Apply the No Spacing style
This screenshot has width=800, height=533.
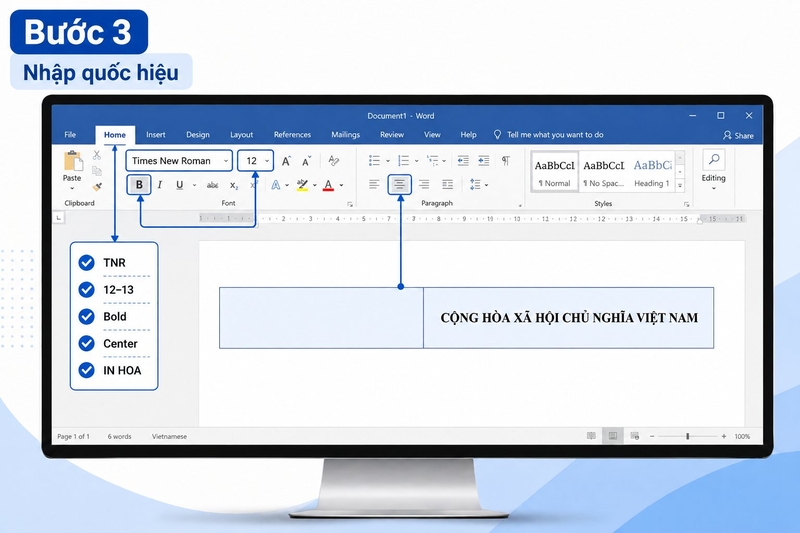604,172
